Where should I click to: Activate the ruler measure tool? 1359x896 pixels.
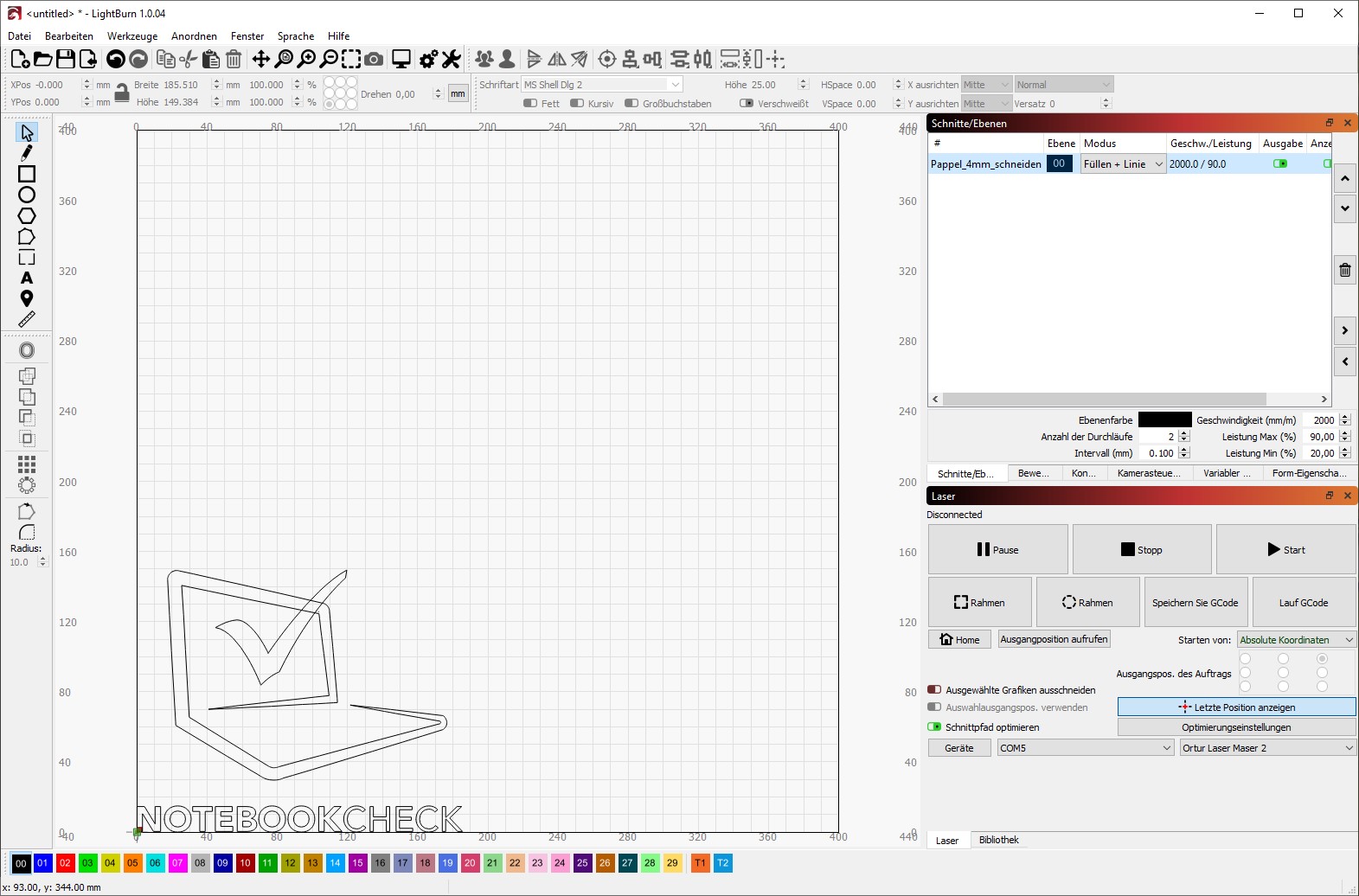point(27,319)
